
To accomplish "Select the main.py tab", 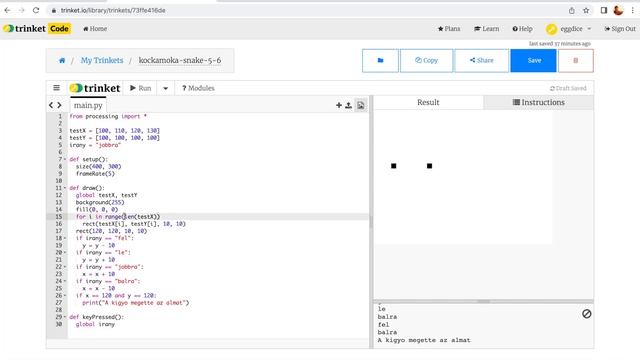I will (x=88, y=105).
